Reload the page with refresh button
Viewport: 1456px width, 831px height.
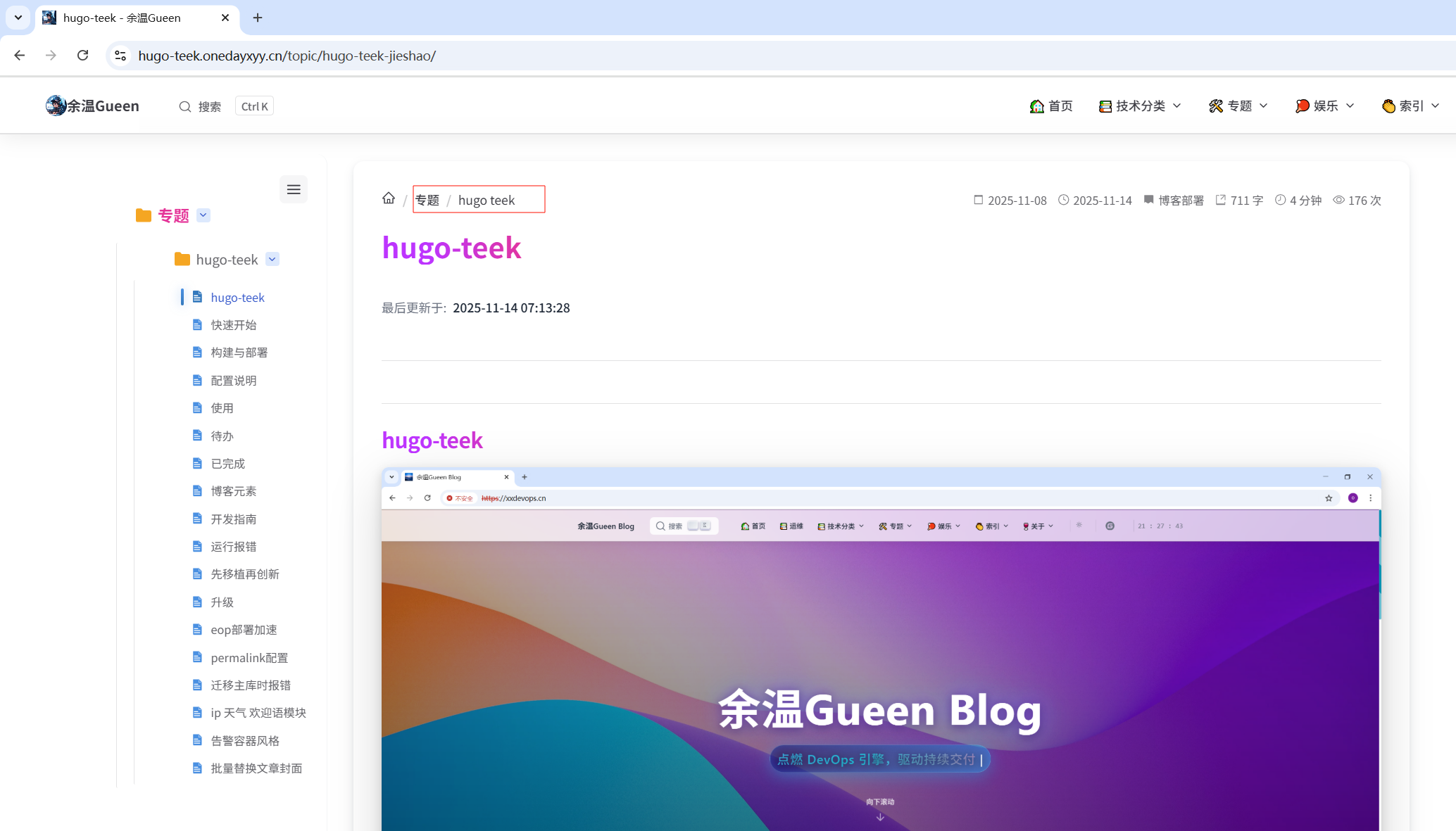82,56
